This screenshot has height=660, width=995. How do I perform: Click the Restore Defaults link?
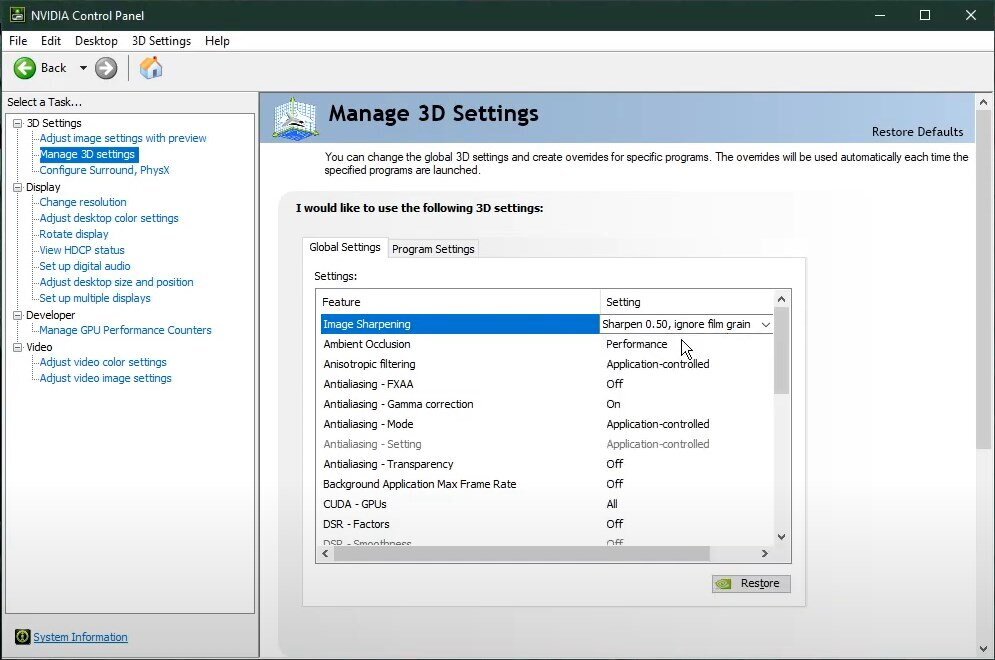coord(917,132)
